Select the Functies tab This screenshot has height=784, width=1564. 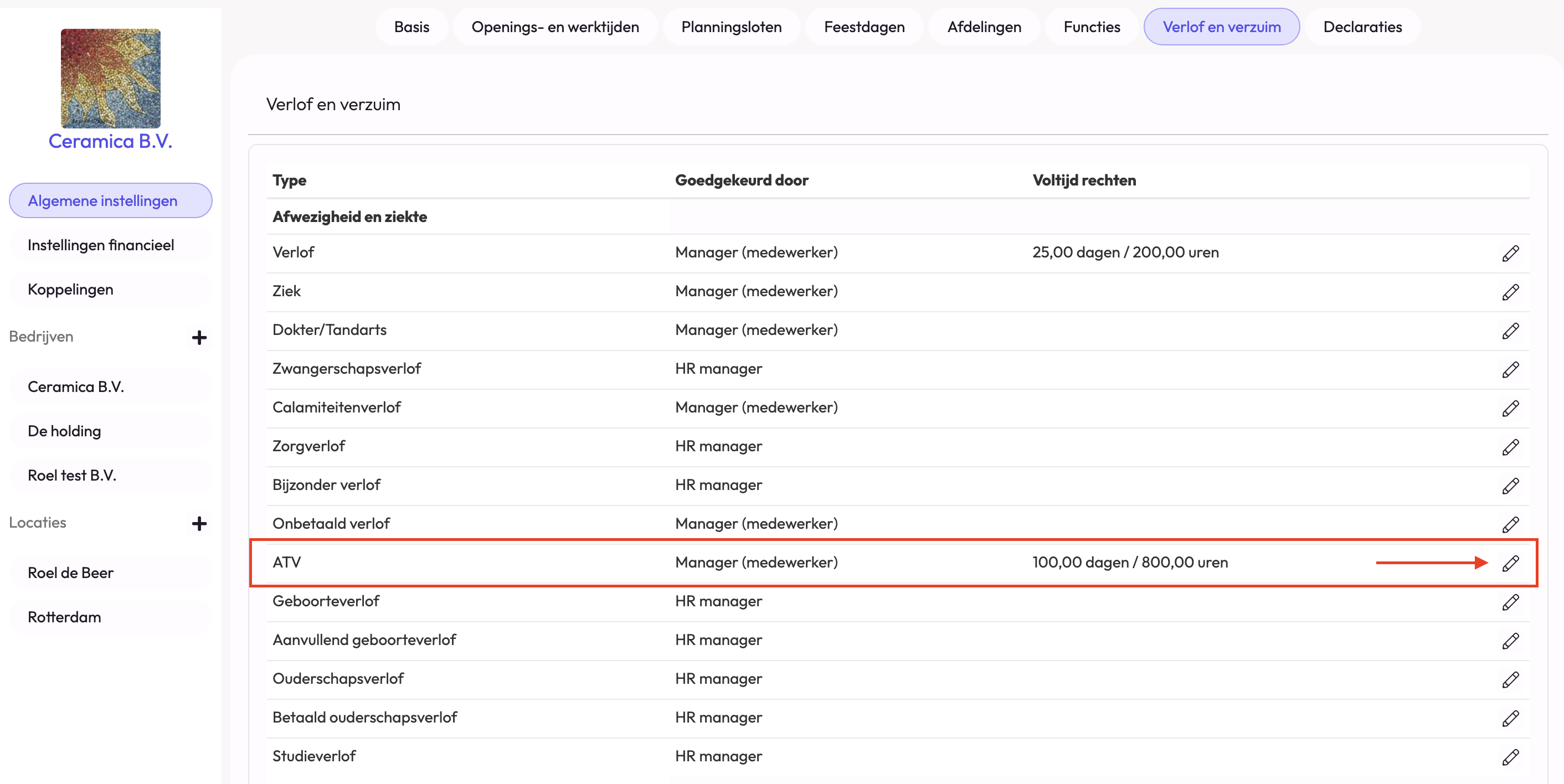click(x=1091, y=27)
